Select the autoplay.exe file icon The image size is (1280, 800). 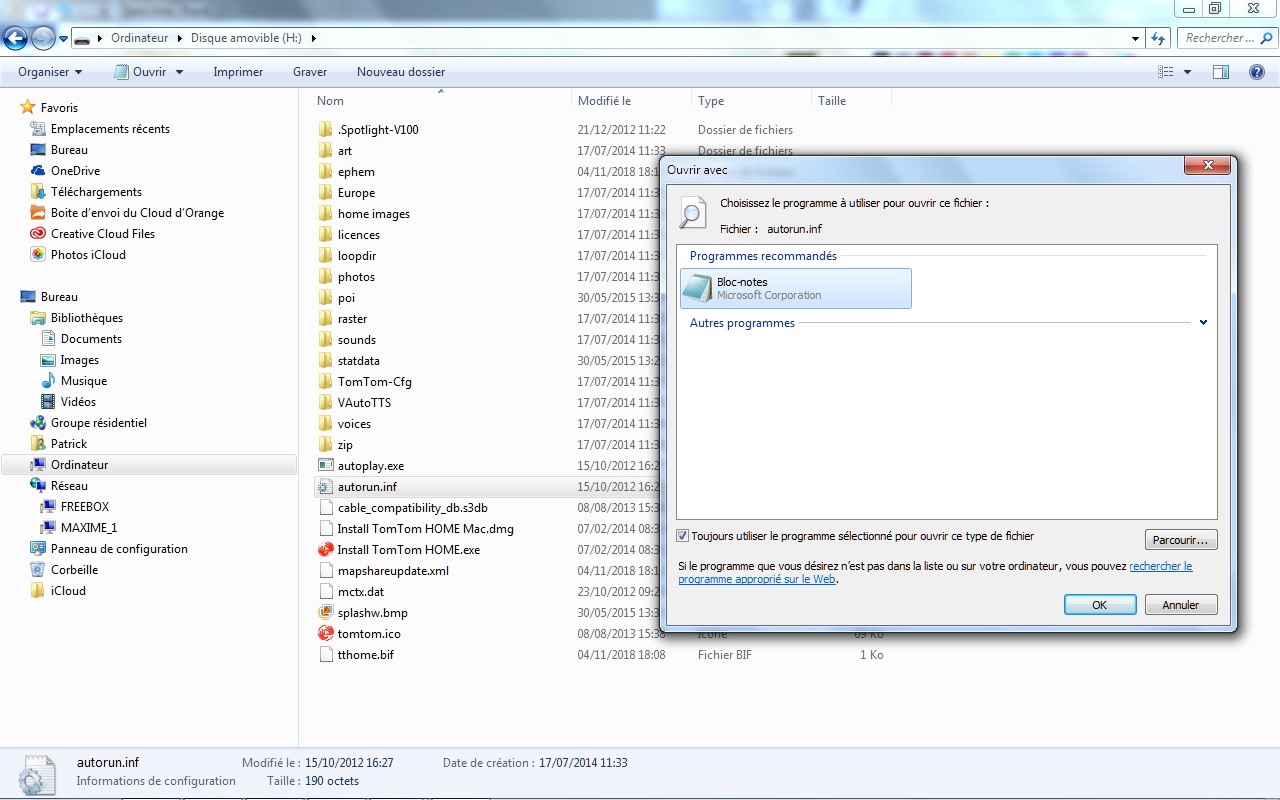325,466
